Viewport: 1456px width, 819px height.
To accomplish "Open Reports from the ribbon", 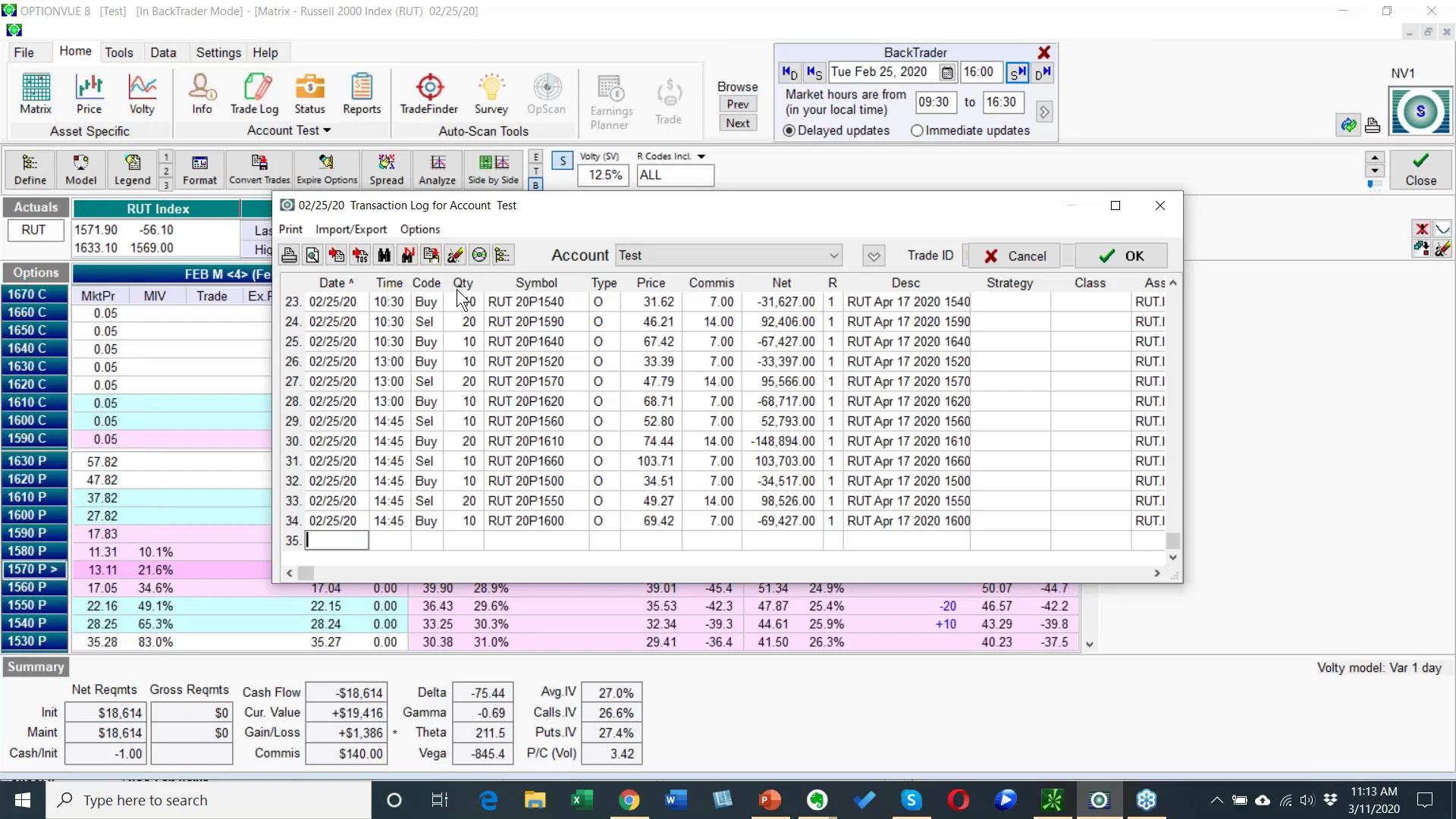I will pos(362,94).
